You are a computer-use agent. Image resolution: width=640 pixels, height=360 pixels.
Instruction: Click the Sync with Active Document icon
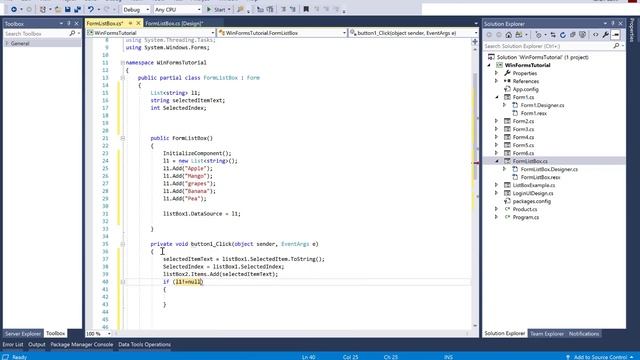point(553,35)
